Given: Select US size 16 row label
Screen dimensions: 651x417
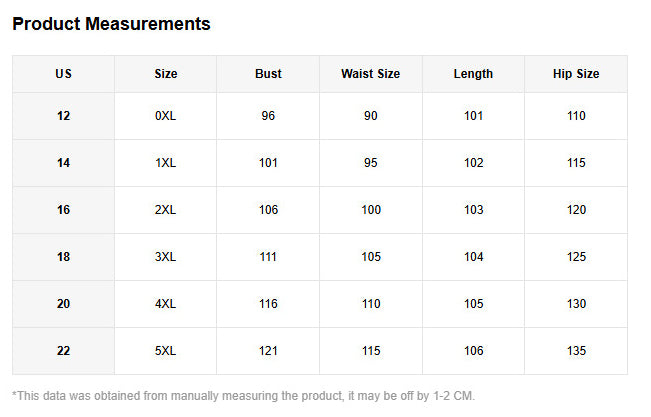Looking at the screenshot, I should tap(64, 210).
